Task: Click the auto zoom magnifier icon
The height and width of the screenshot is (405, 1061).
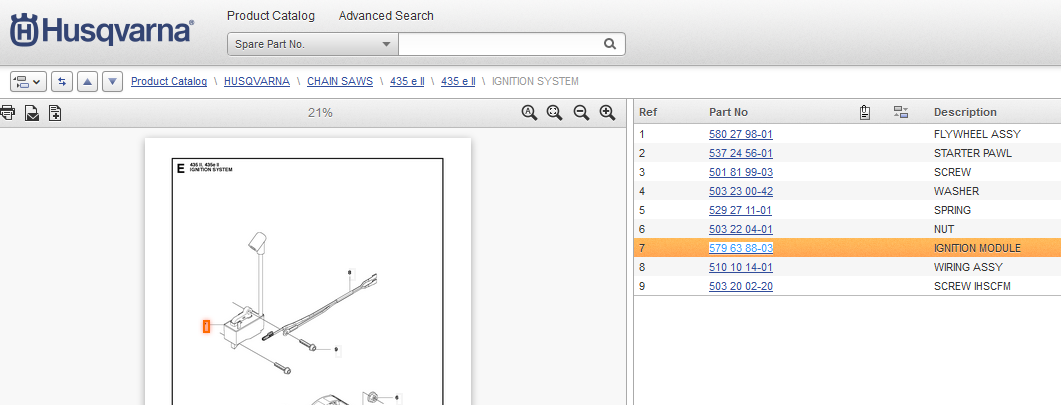Action: click(x=529, y=113)
